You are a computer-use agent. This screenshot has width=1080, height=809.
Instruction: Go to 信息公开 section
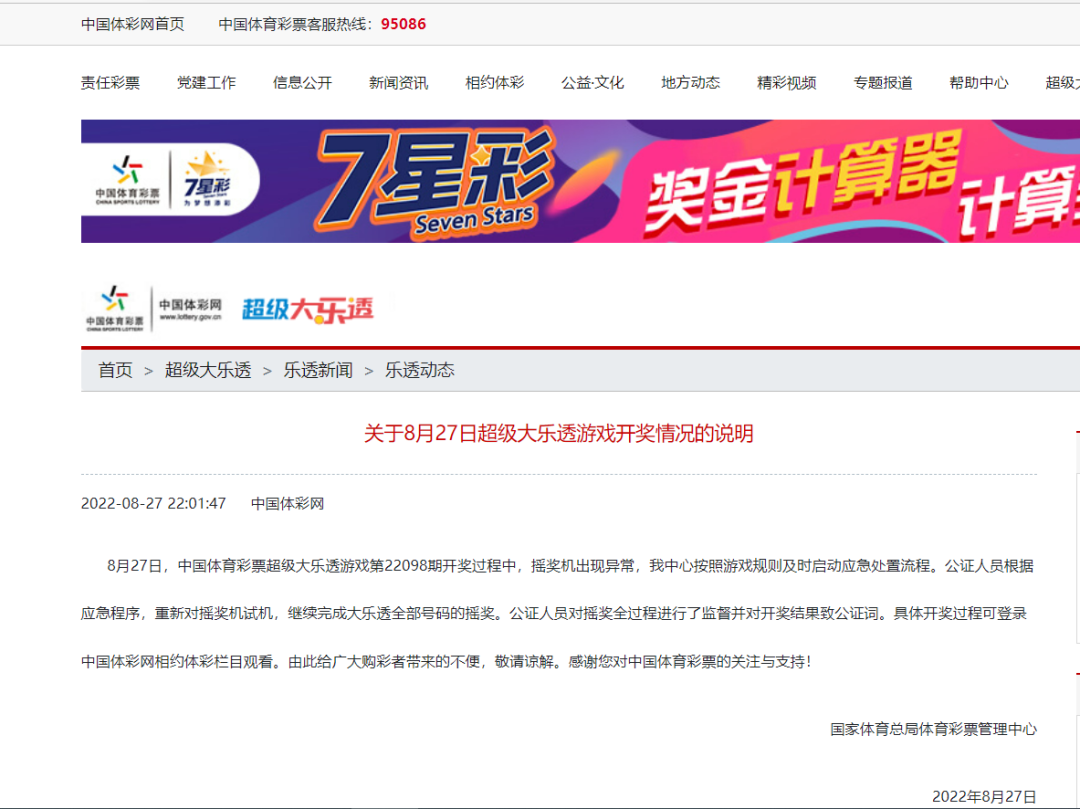302,83
